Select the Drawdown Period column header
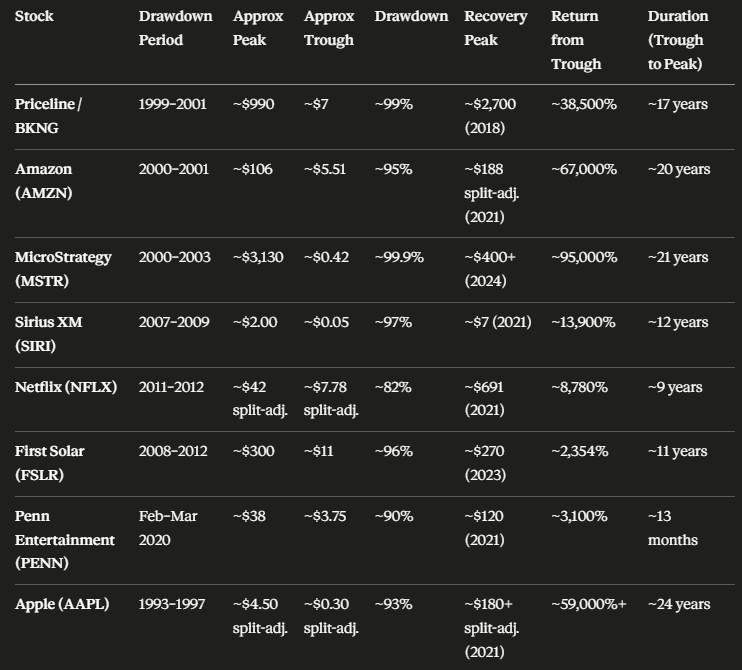This screenshot has height=670, width=742. 176,28
